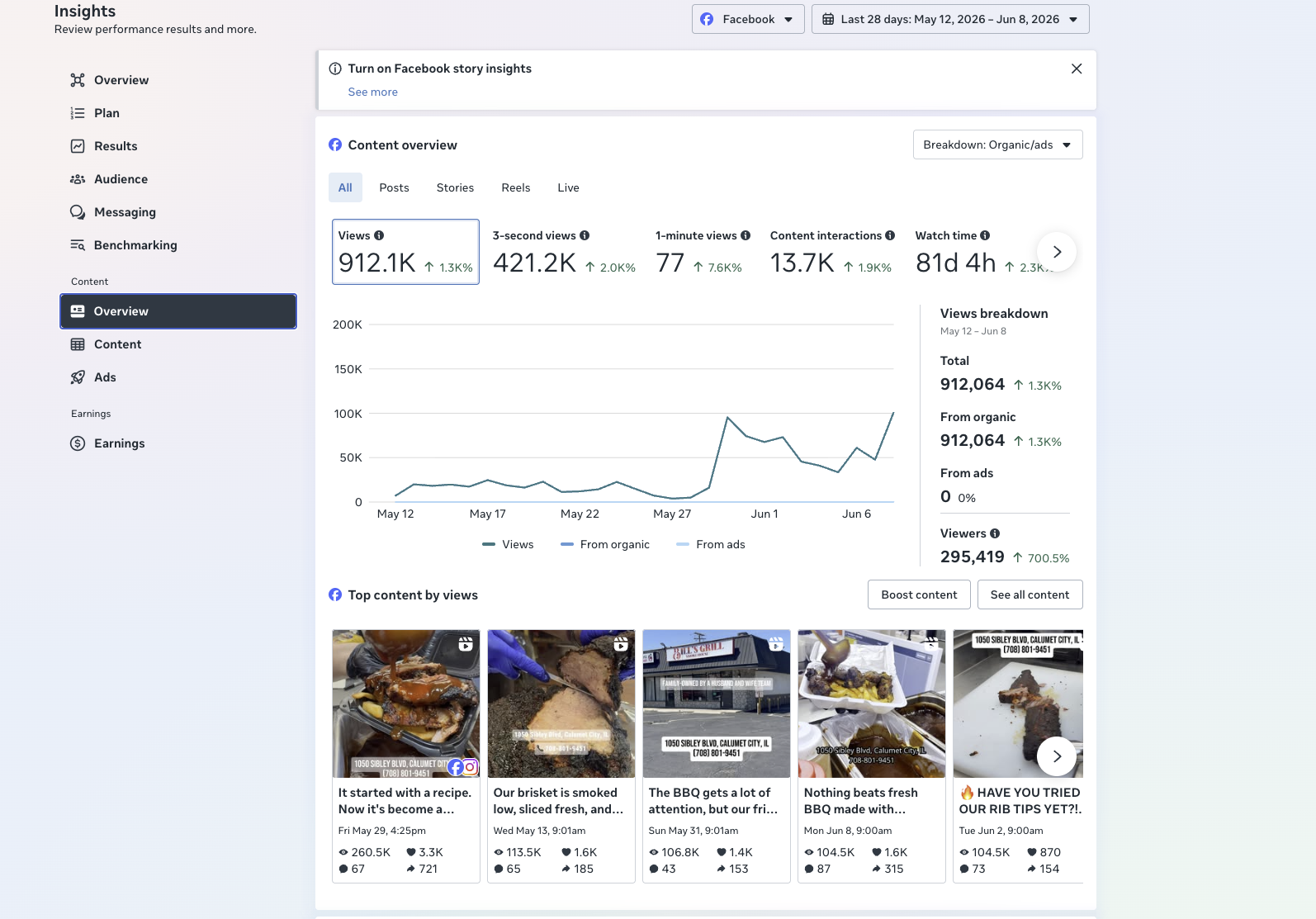The width and height of the screenshot is (1316, 919).
Task: Click info icon beside 3-second views
Action: coord(585,235)
